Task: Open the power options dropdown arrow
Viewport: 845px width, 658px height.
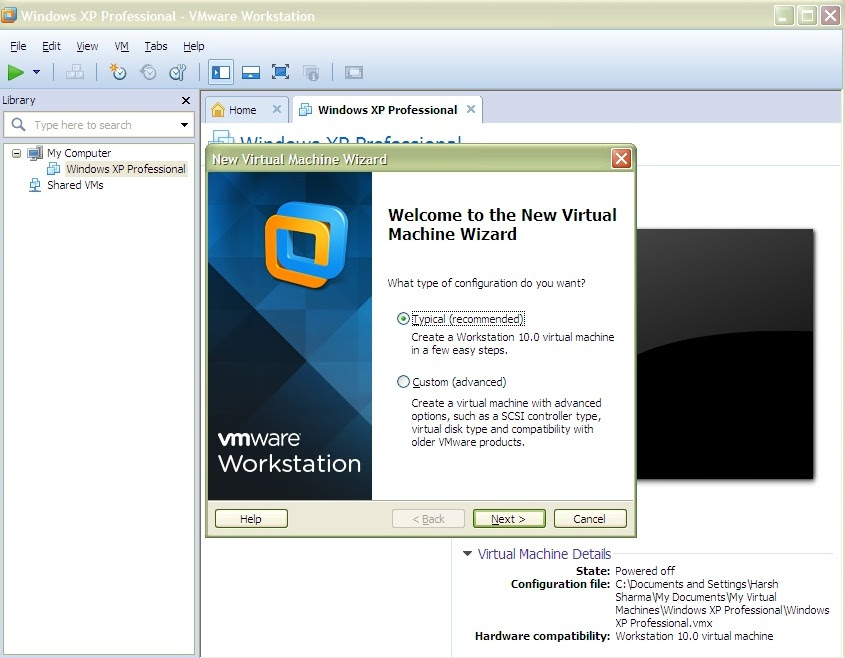Action: (x=36, y=72)
